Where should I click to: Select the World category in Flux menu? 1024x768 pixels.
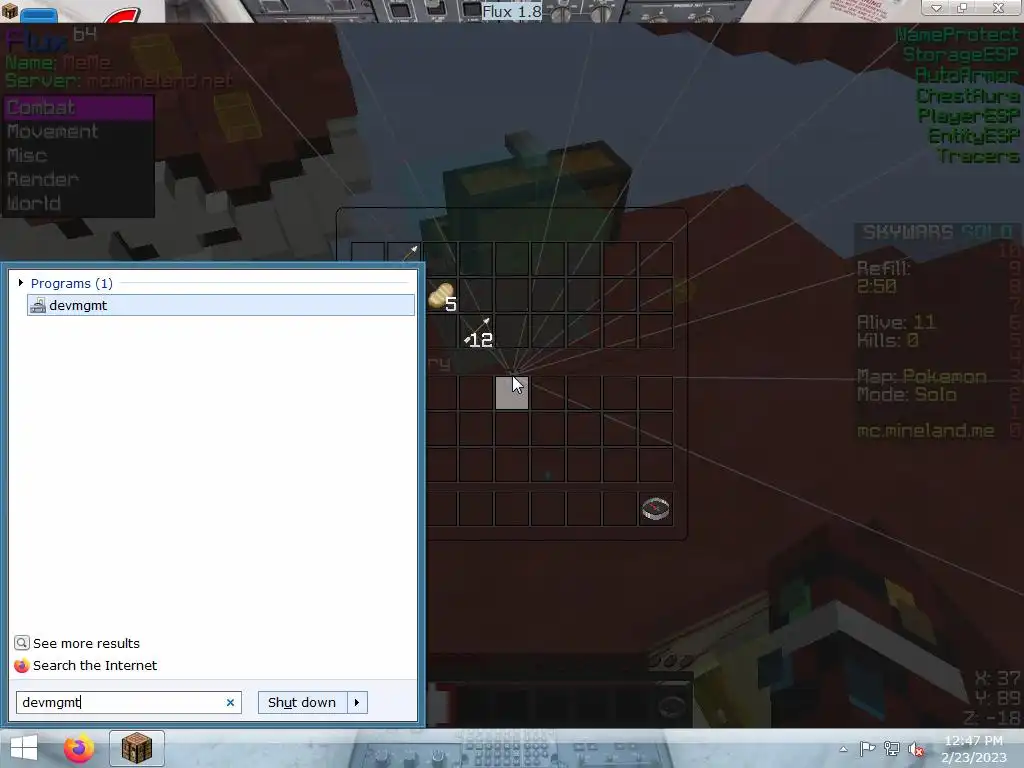[x=79, y=203]
